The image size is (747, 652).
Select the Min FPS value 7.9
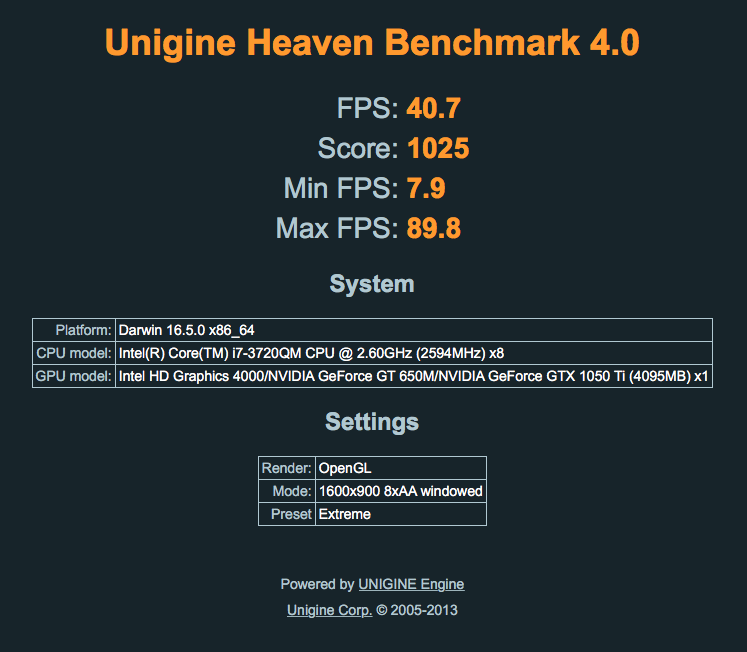[426, 188]
